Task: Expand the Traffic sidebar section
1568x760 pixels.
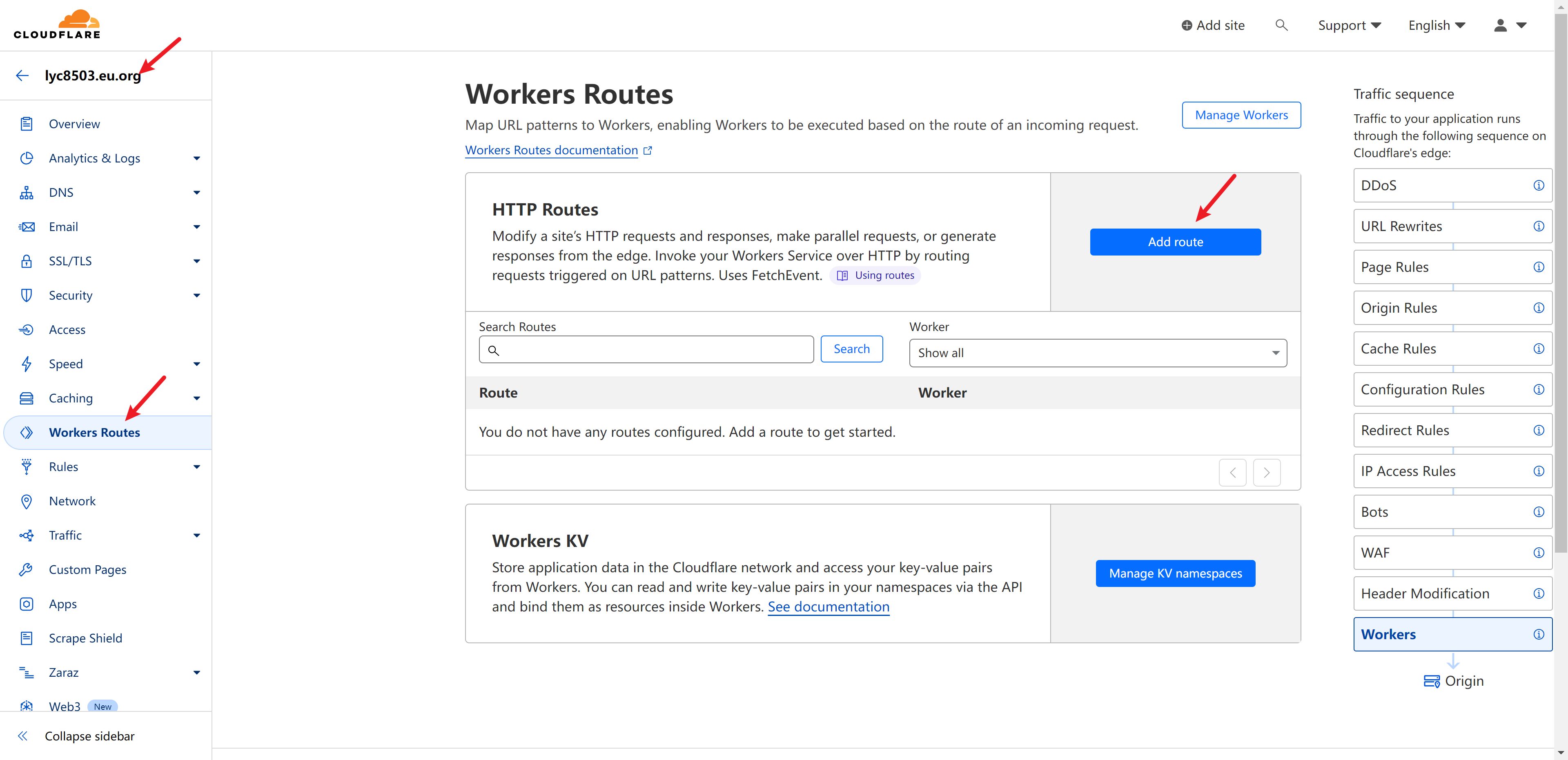Action: coord(196,536)
